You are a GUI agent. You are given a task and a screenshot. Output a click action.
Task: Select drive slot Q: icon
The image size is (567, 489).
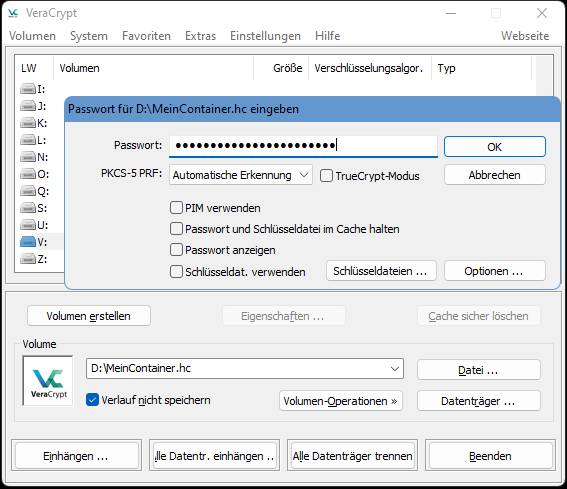[x=27, y=191]
